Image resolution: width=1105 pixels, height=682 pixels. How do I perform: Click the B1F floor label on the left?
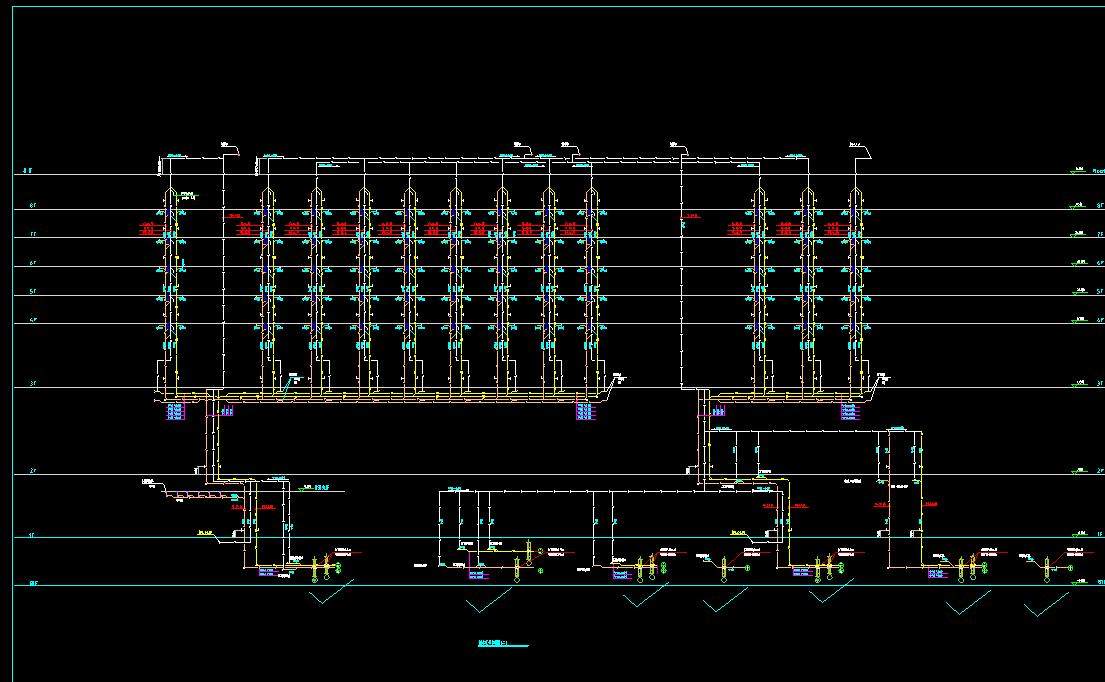[x=33, y=582]
